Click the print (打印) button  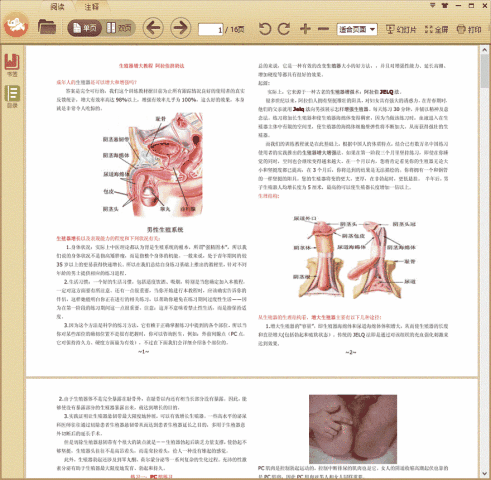point(469,29)
